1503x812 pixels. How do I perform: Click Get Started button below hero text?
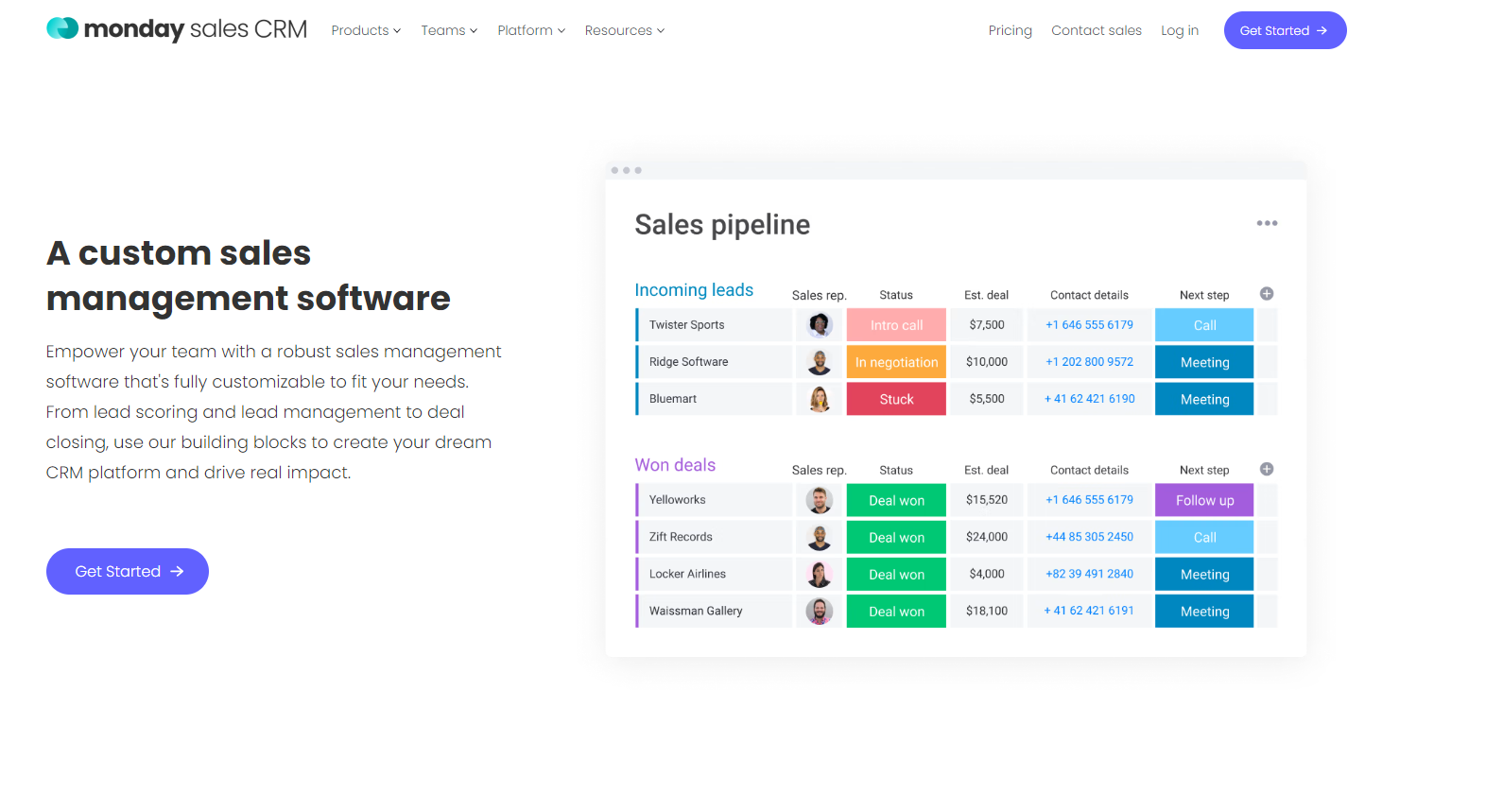128,571
